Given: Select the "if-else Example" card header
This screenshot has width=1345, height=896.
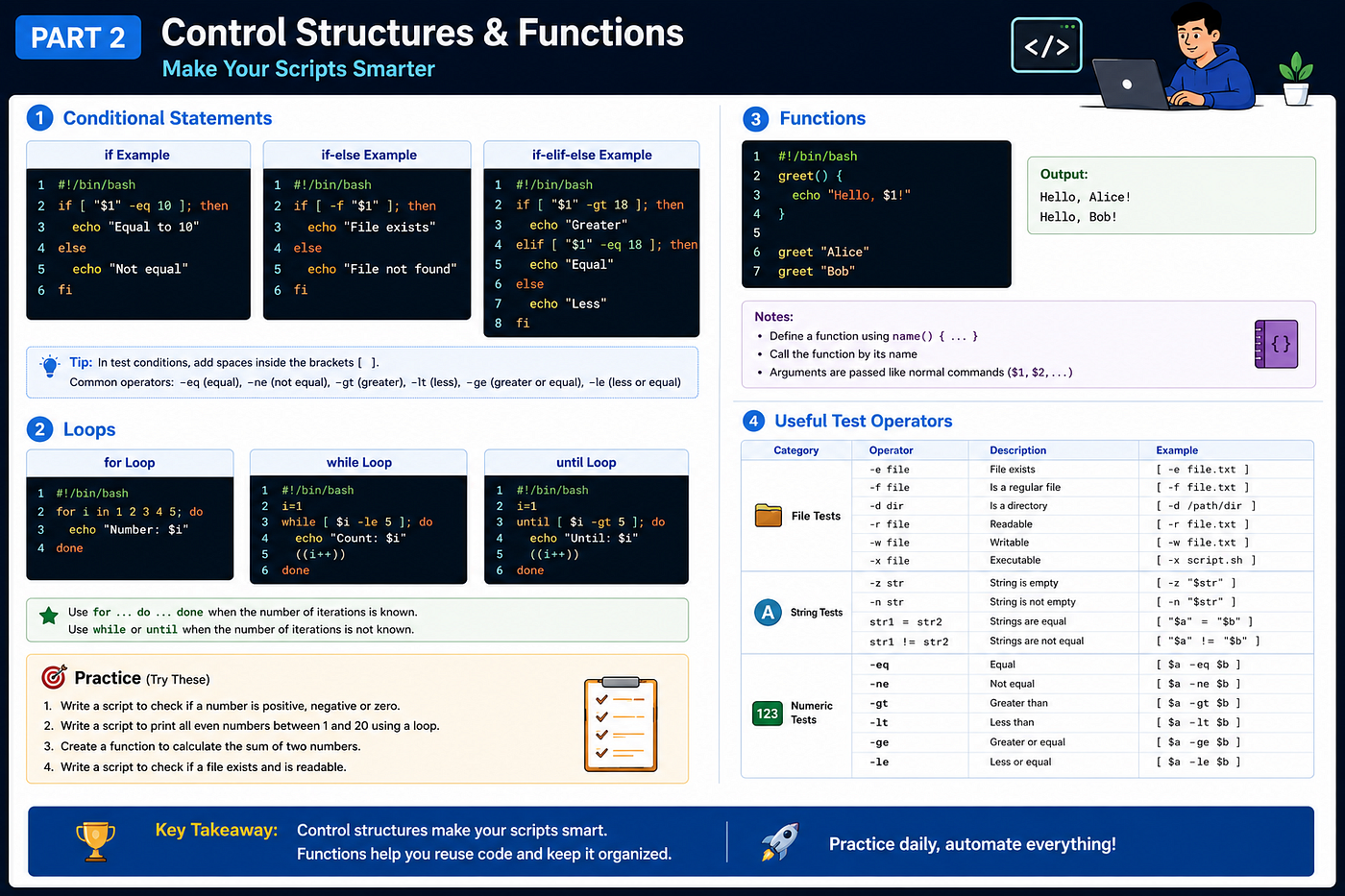Looking at the screenshot, I should (x=369, y=155).
